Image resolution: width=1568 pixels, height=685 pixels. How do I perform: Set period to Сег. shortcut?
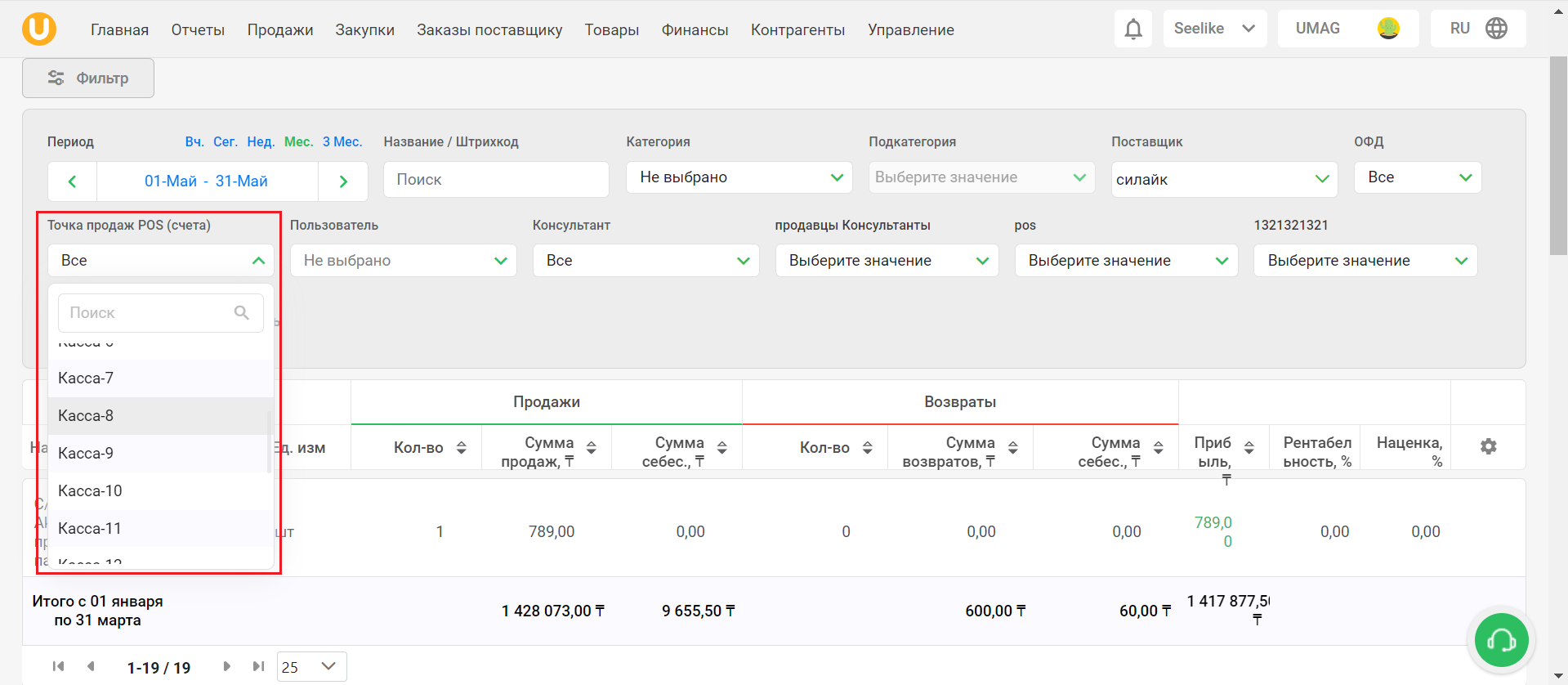tap(226, 141)
